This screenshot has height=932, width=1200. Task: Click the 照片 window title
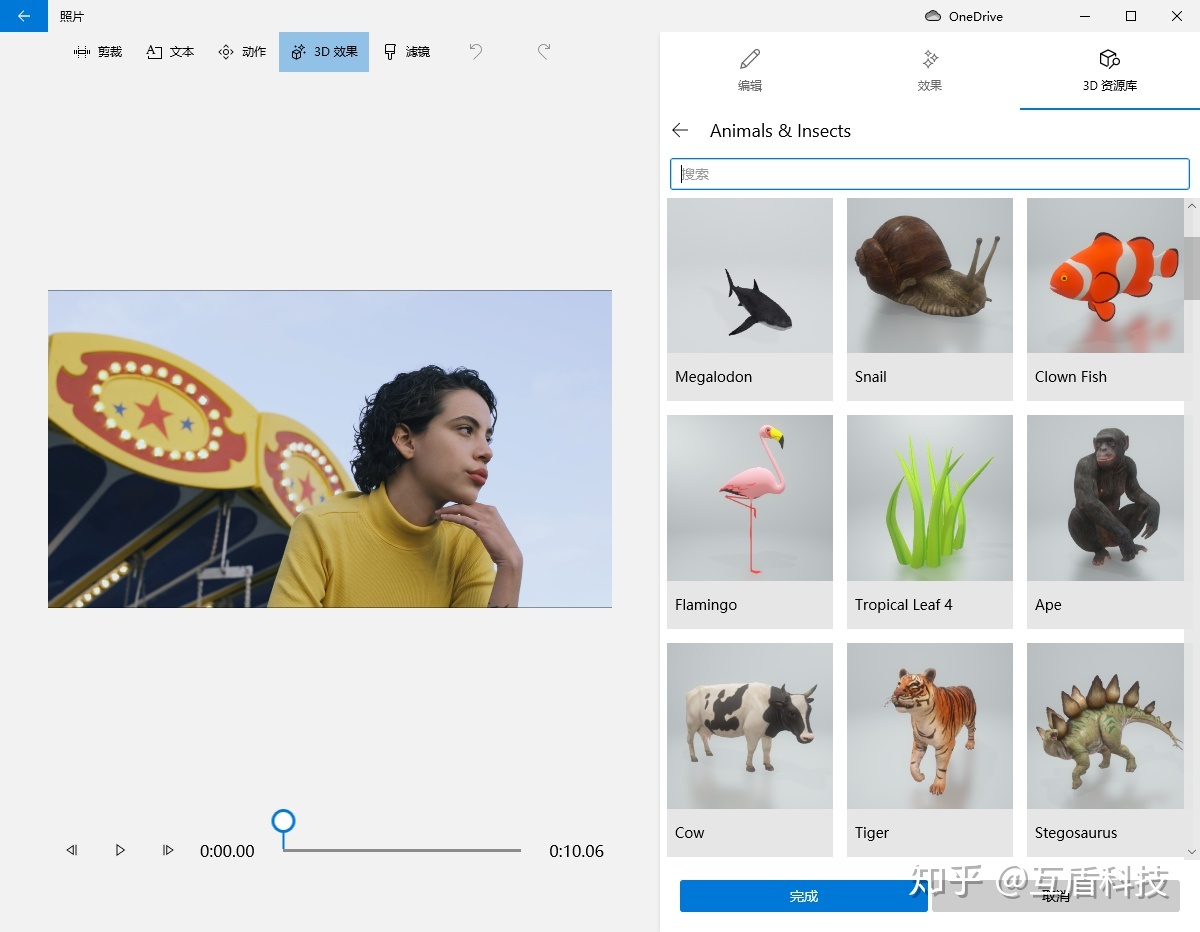tap(72, 17)
